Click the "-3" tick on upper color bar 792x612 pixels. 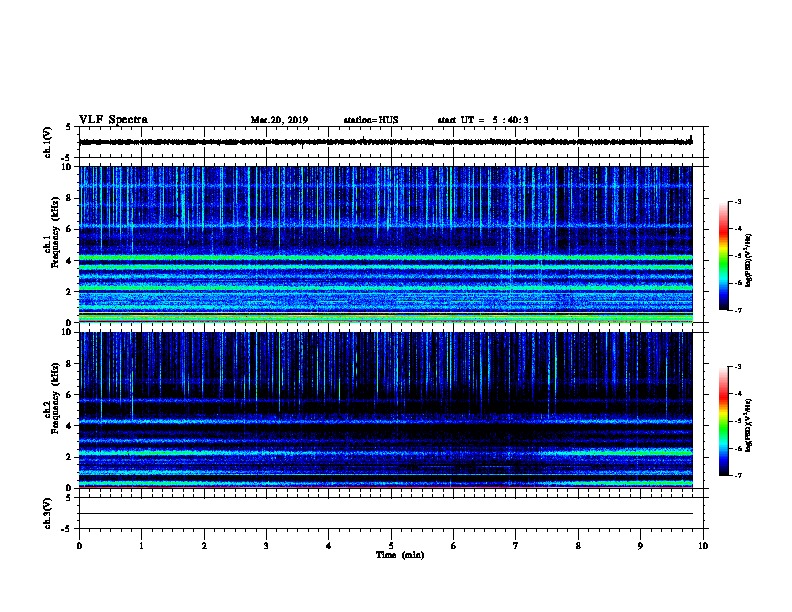pos(737,201)
